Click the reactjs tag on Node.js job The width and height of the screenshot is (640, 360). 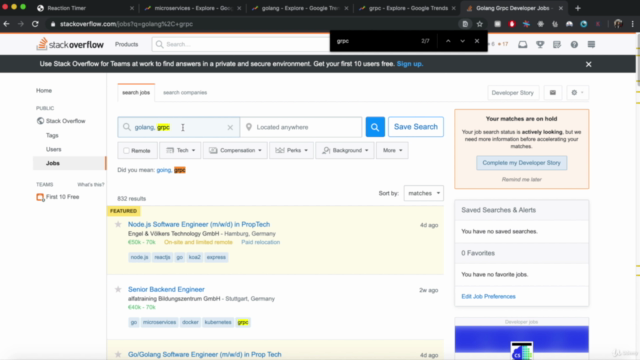pos(162,257)
